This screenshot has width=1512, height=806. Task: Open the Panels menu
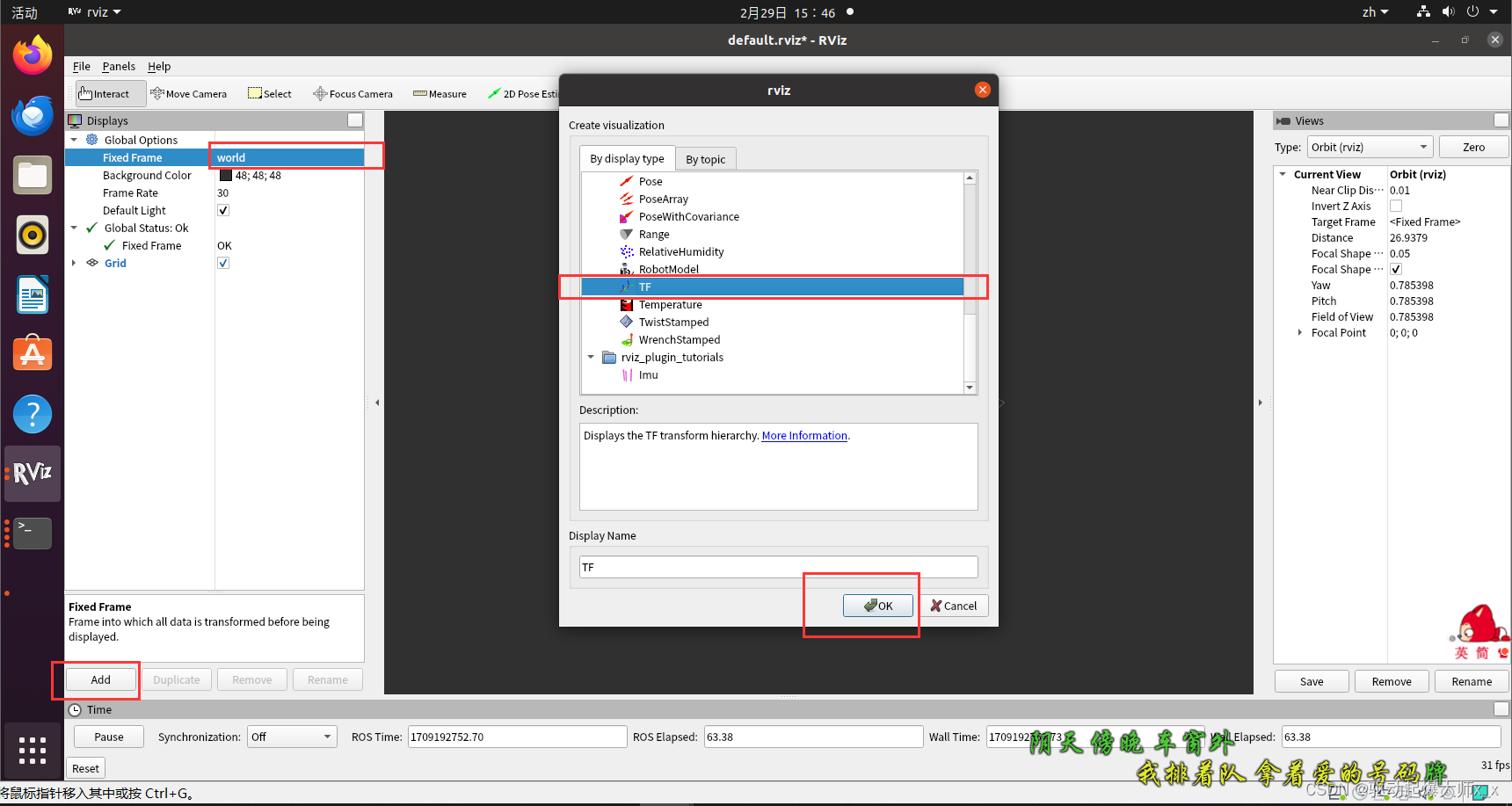(x=119, y=66)
